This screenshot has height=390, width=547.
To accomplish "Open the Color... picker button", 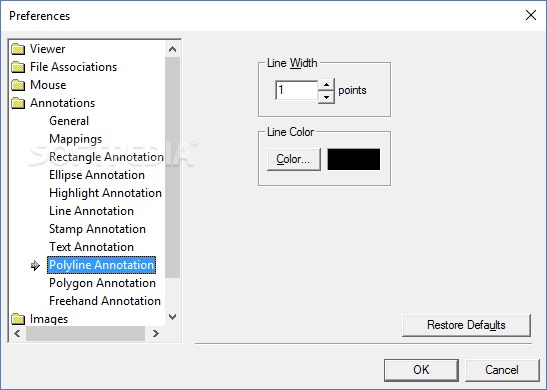I will (294, 159).
